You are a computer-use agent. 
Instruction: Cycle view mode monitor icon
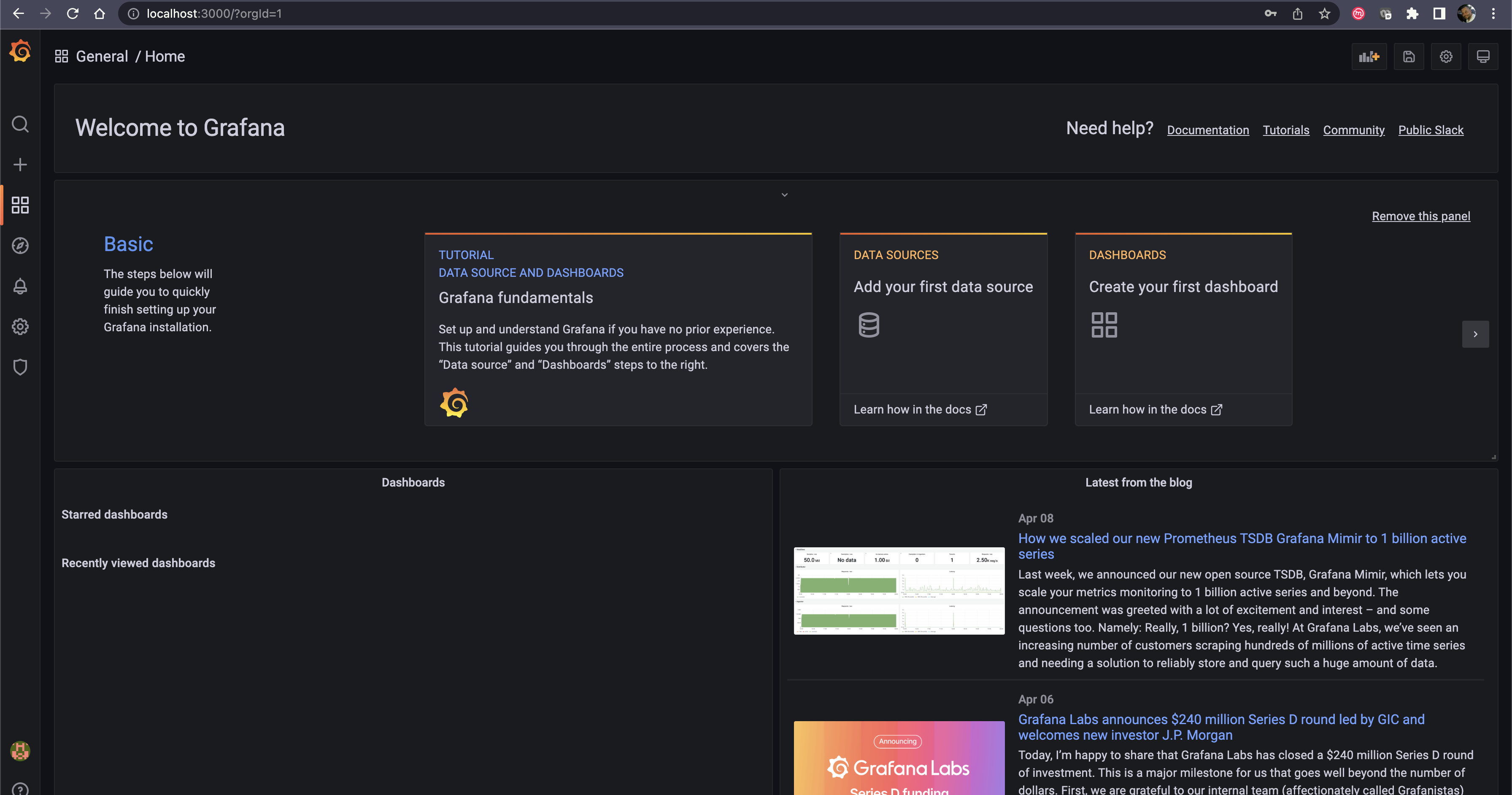1482,57
